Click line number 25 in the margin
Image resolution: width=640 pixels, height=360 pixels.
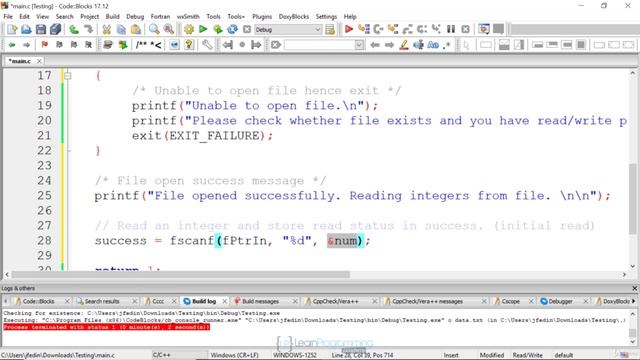tap(44, 196)
